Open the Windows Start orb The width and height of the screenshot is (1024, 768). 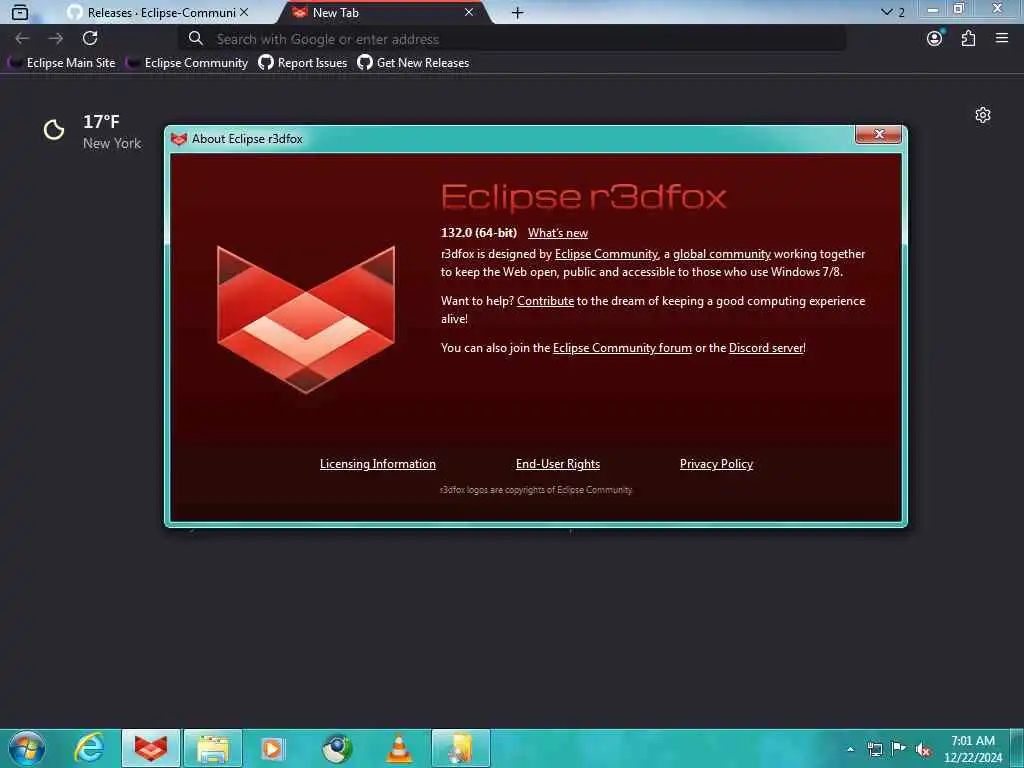tap(27, 748)
